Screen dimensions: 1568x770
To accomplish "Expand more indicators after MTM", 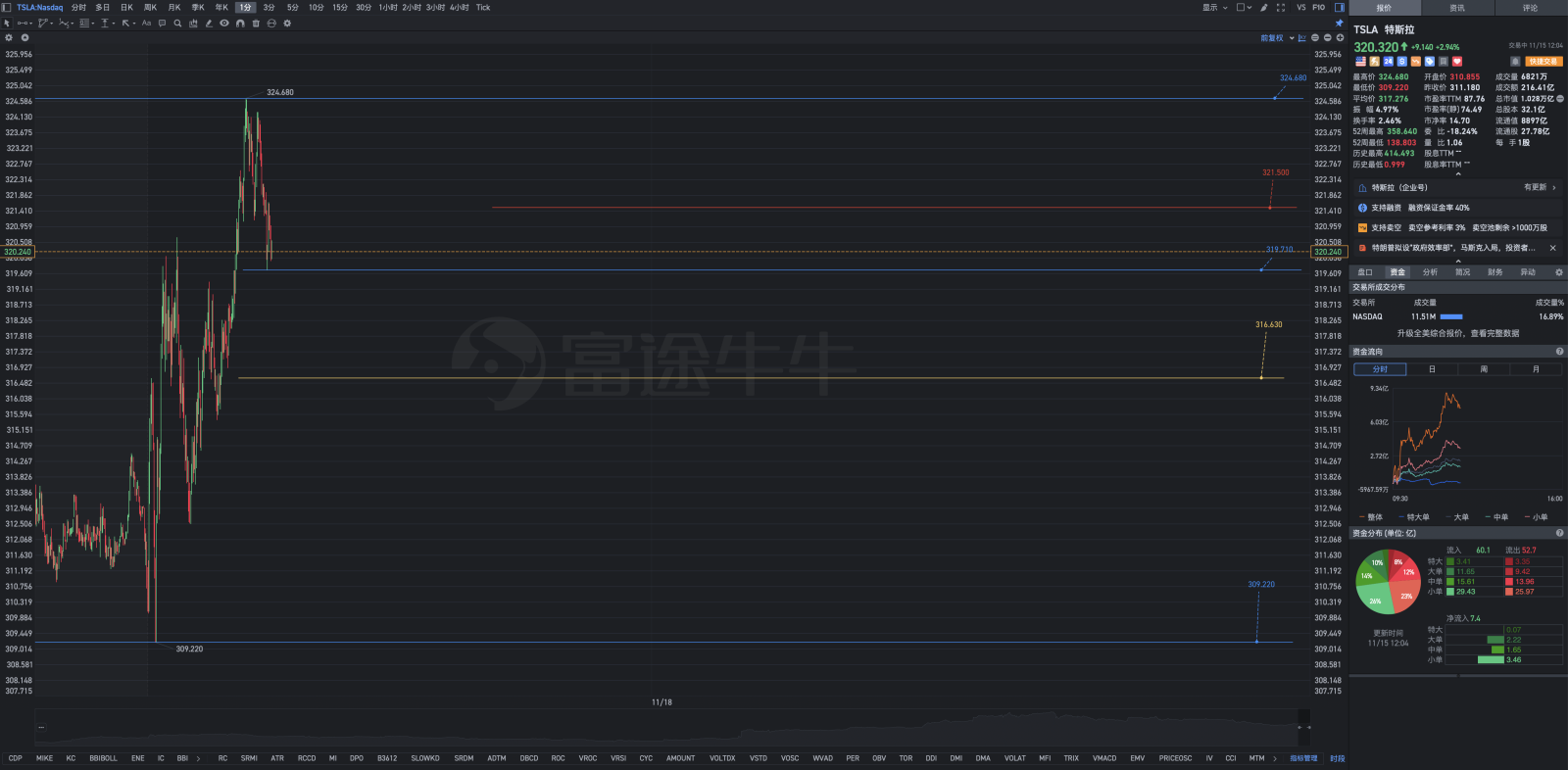I will point(1275,758).
